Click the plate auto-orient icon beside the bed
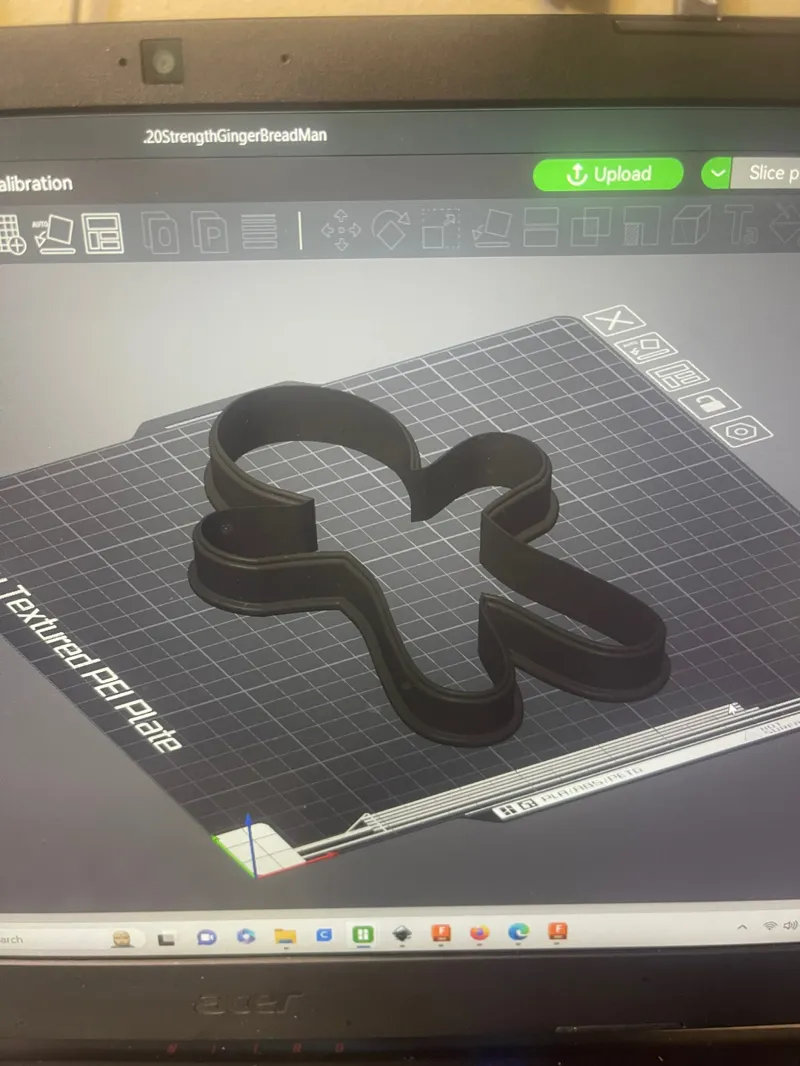 click(646, 347)
